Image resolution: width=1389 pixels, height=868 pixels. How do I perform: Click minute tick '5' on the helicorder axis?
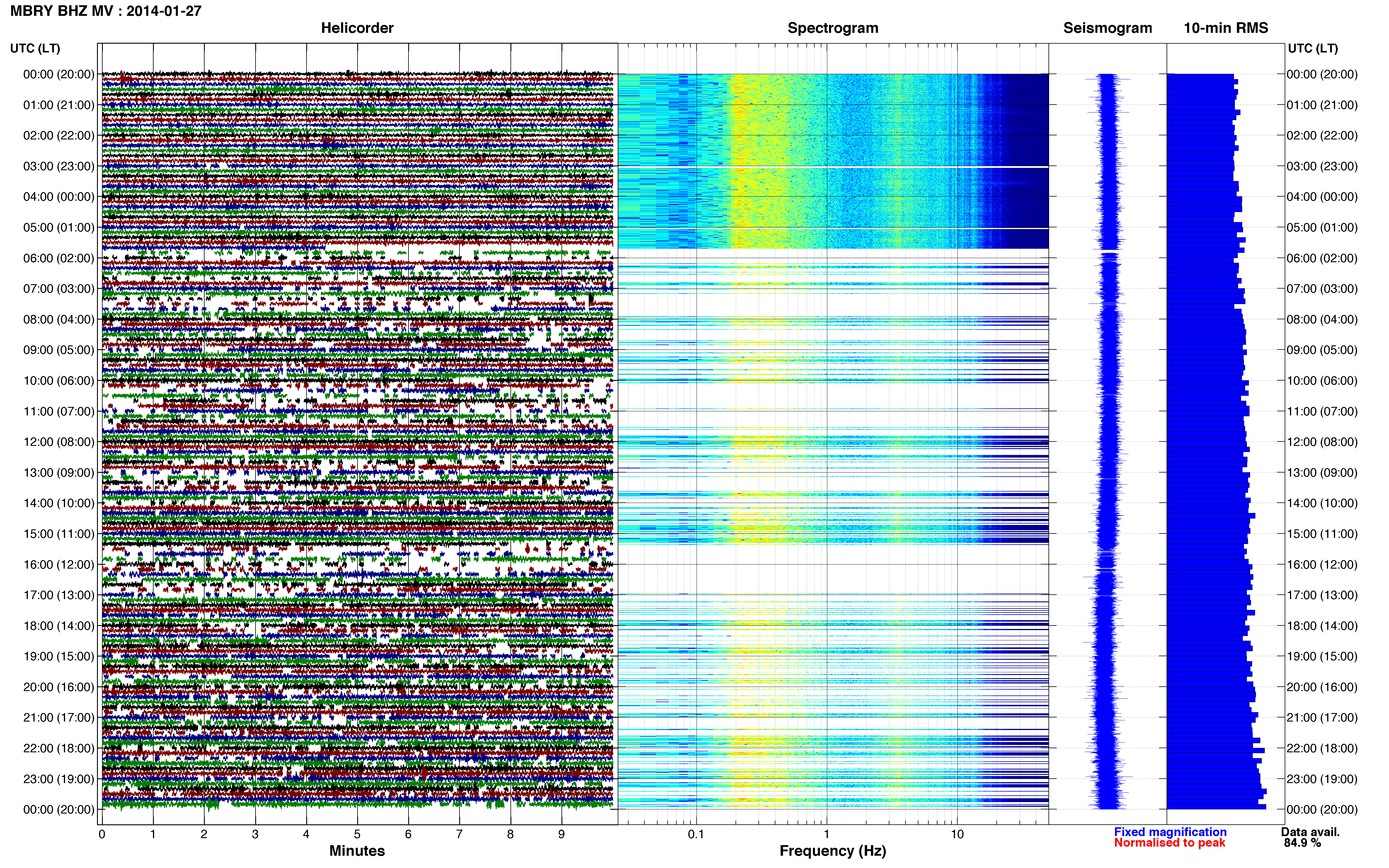[357, 834]
